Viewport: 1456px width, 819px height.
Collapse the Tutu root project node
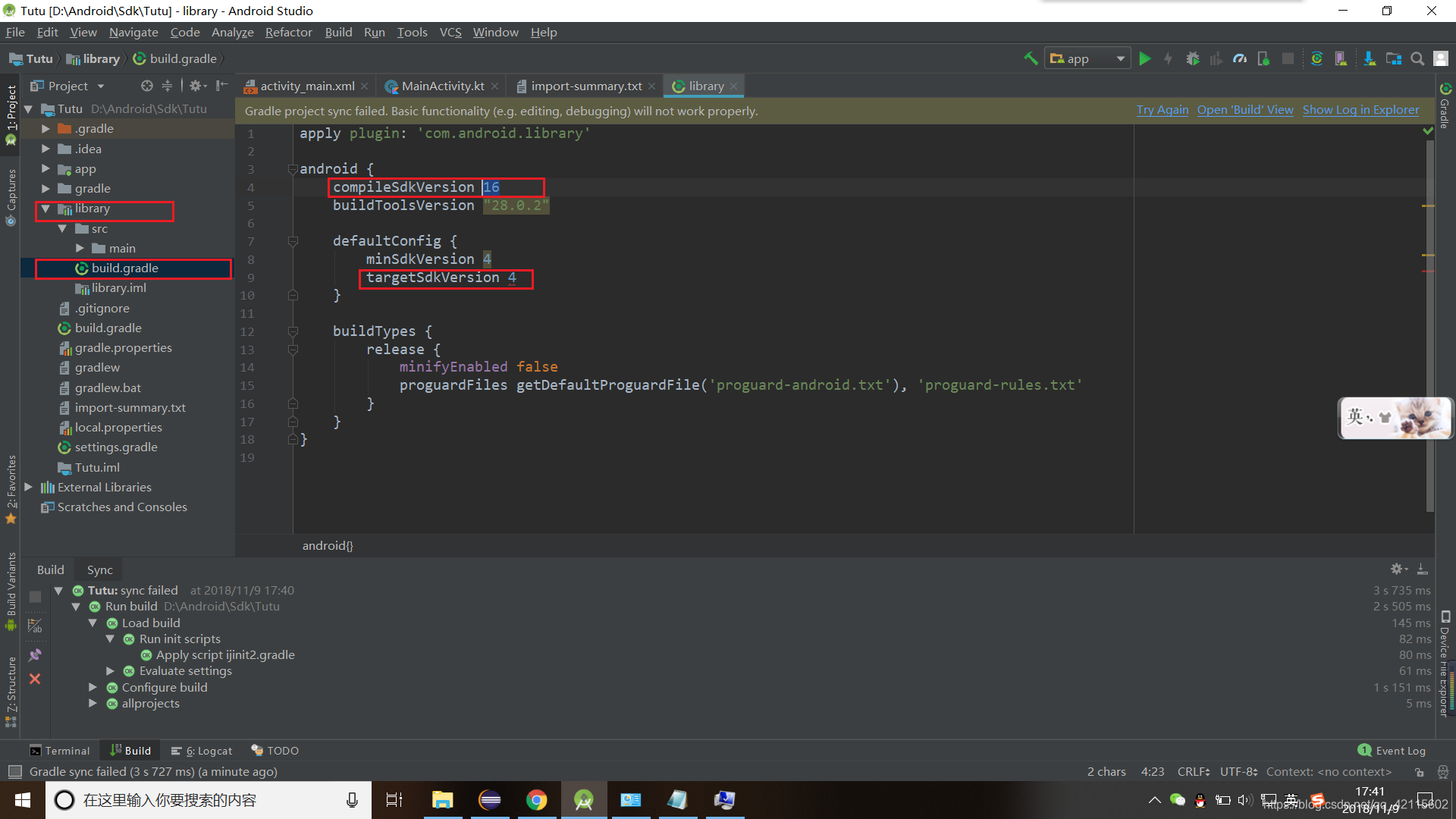[x=29, y=109]
